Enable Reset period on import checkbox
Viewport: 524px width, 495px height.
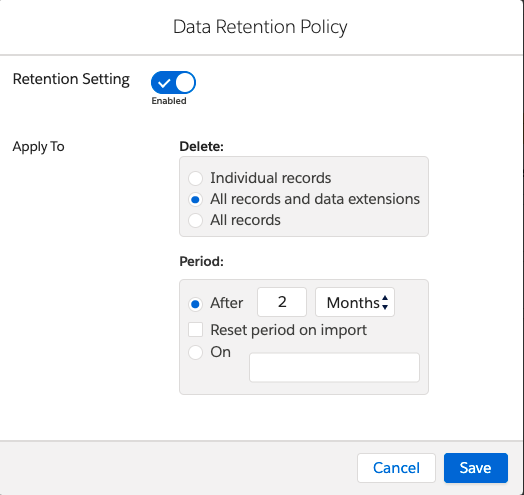(x=195, y=330)
